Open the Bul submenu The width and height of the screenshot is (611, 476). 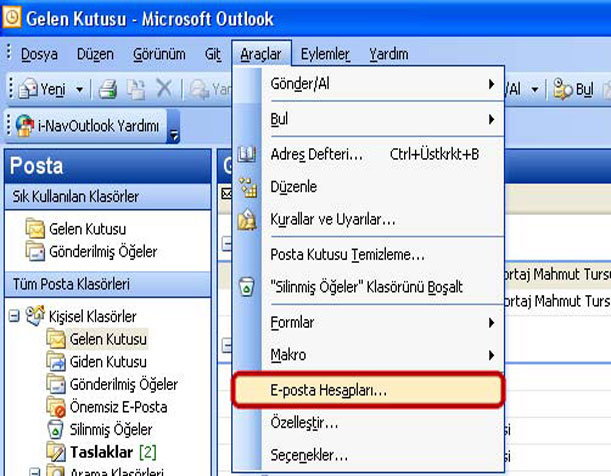[382, 119]
